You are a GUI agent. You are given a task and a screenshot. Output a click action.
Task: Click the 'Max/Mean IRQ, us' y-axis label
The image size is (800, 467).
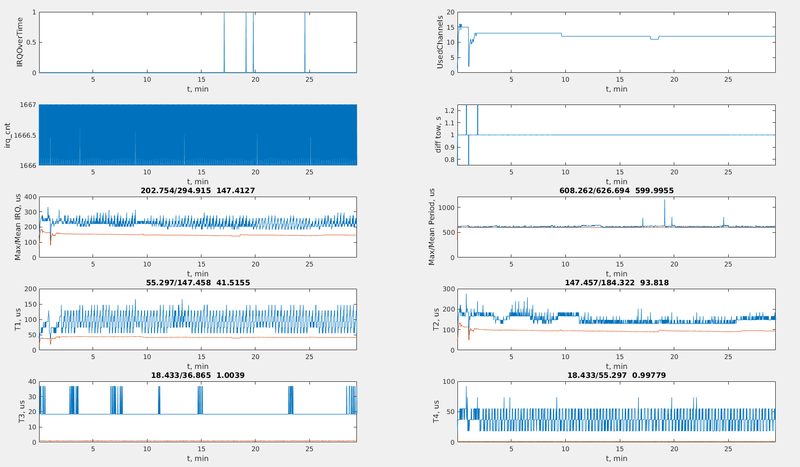click(18, 227)
